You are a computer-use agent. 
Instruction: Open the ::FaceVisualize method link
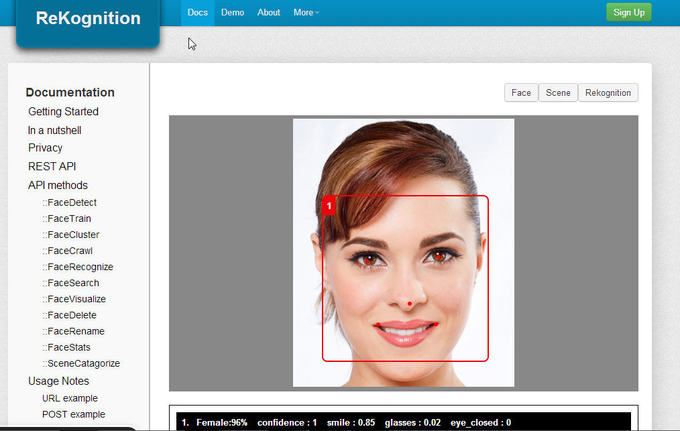coord(74,299)
